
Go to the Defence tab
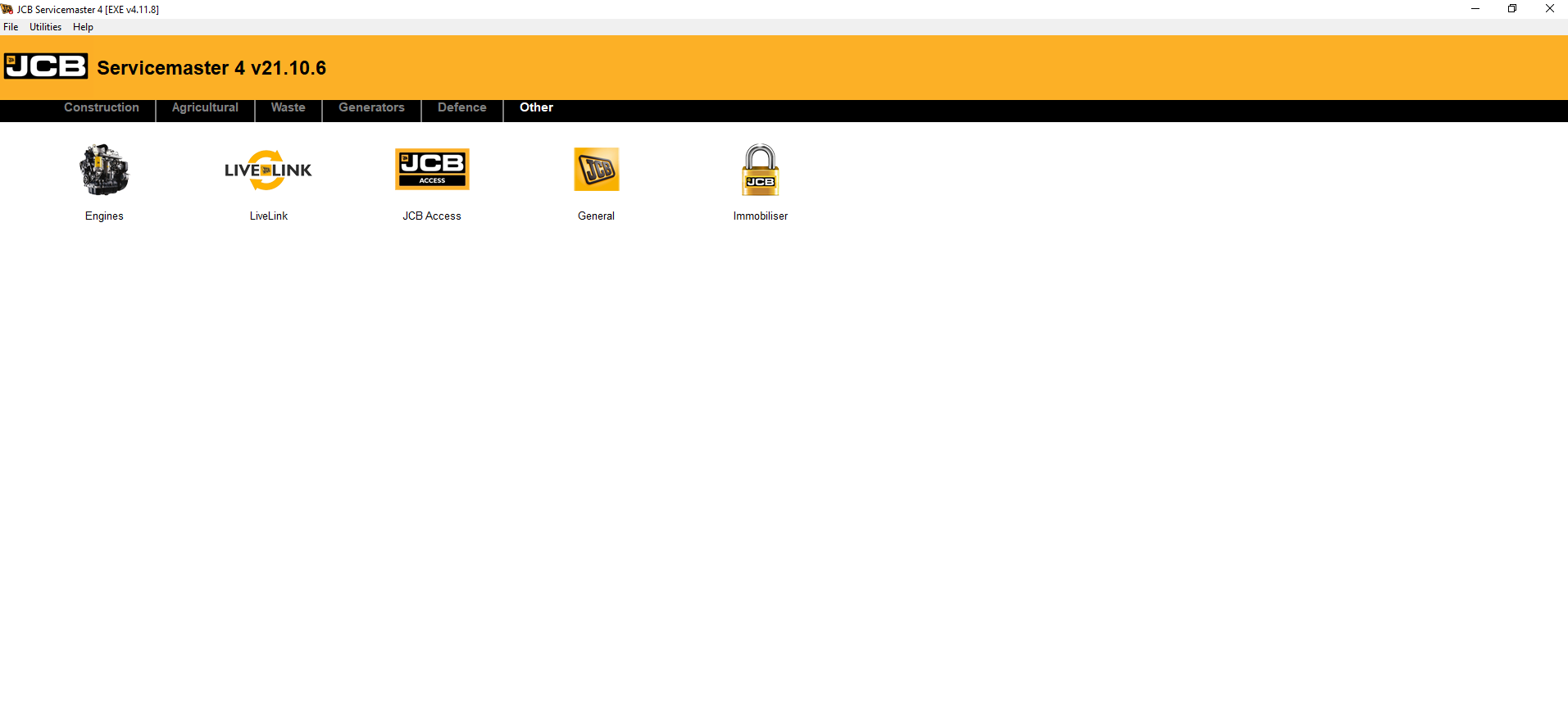(462, 107)
